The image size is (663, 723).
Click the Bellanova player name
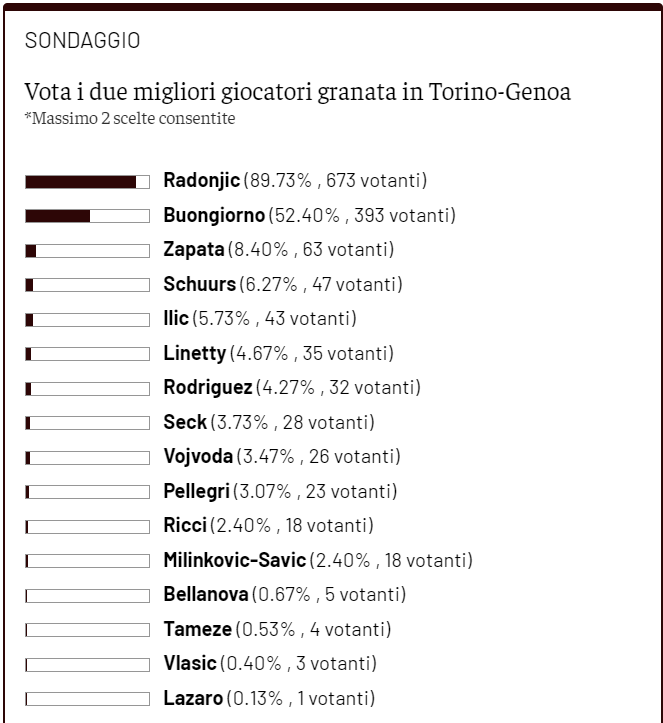click(206, 595)
